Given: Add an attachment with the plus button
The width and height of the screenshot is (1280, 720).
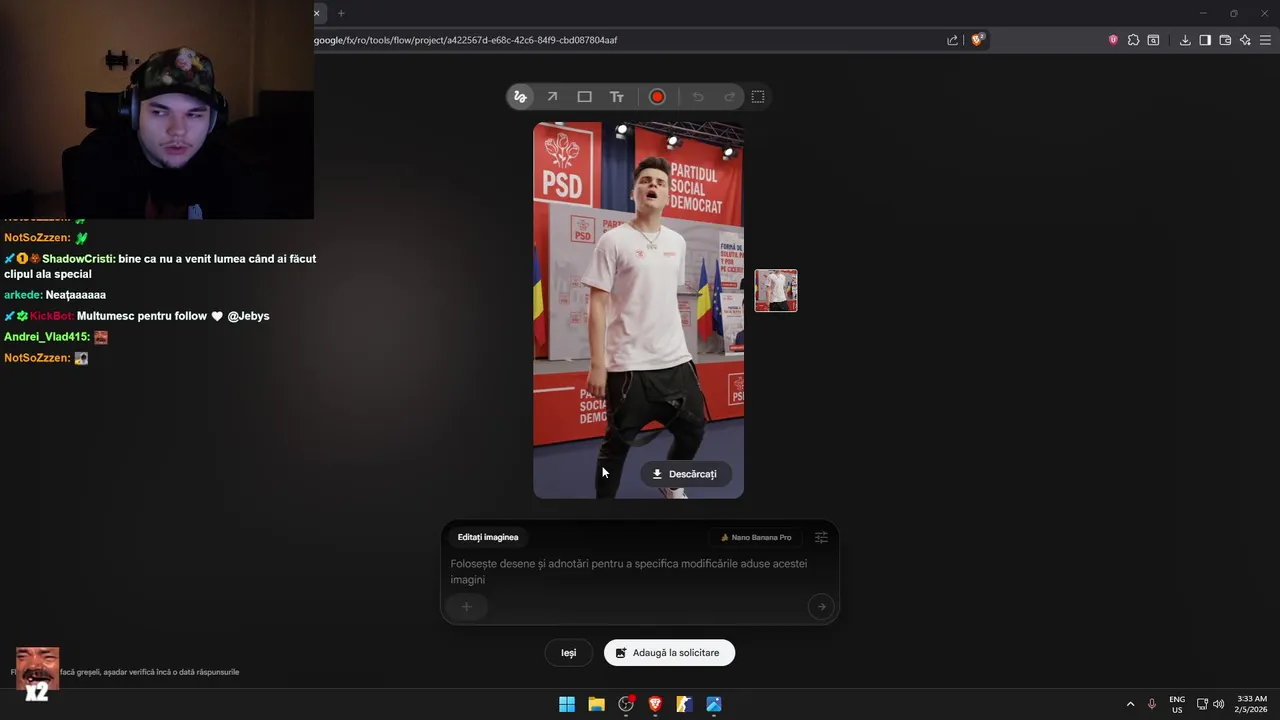Looking at the screenshot, I should point(466,606).
